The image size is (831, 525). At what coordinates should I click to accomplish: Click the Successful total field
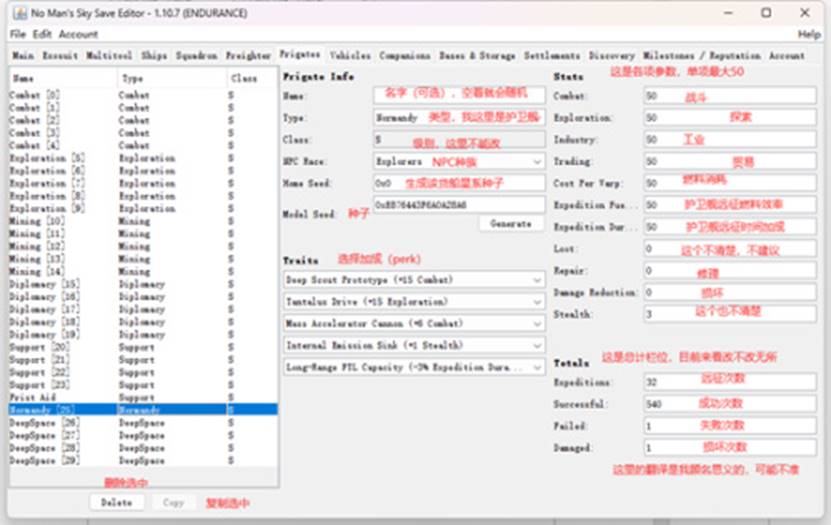730,404
